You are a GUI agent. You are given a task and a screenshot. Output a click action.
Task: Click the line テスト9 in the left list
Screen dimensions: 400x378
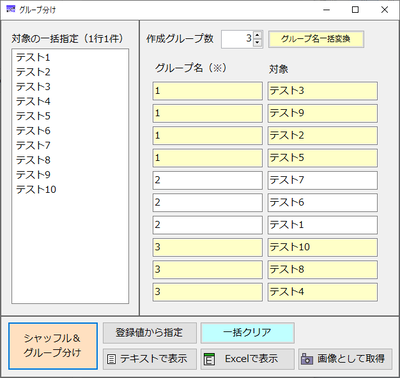click(33, 175)
